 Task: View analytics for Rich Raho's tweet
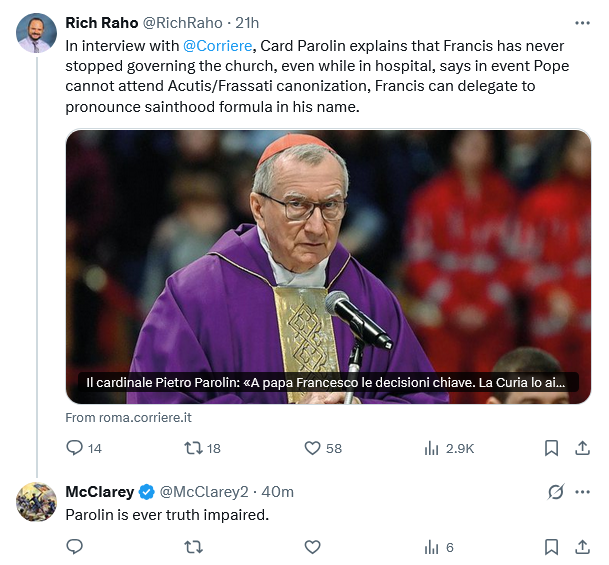(449, 449)
